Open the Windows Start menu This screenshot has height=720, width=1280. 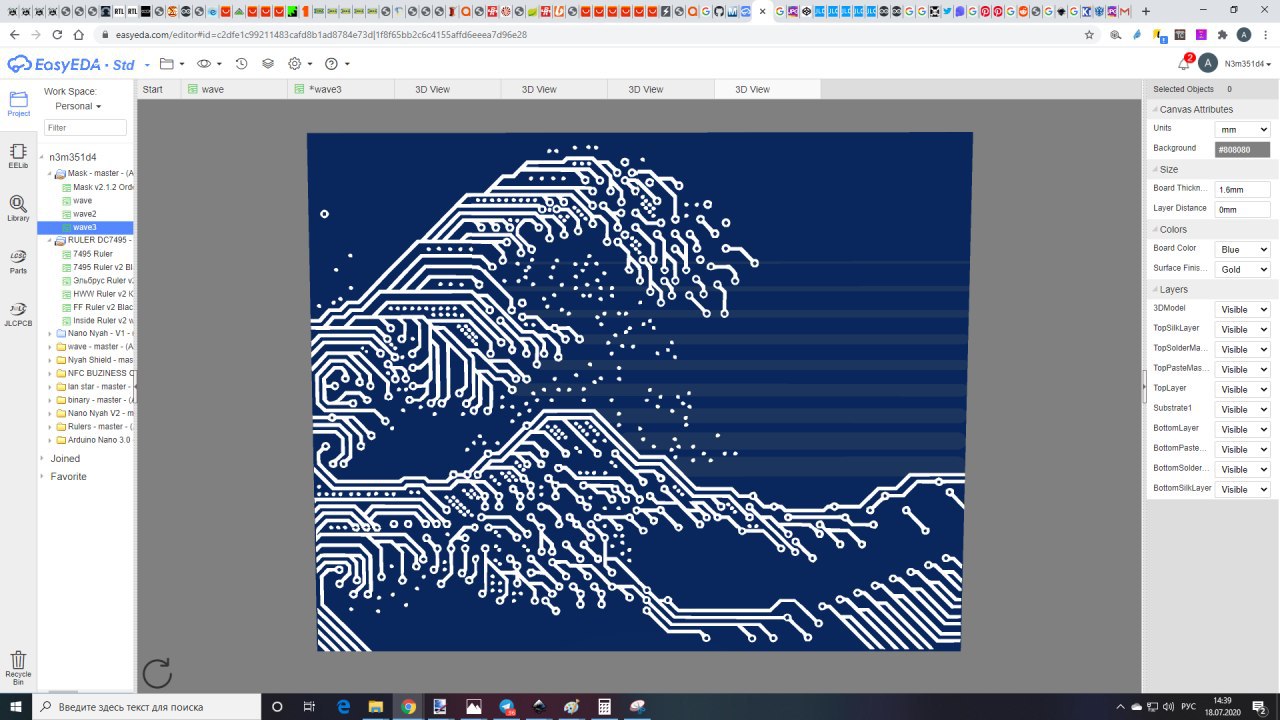click(x=16, y=706)
